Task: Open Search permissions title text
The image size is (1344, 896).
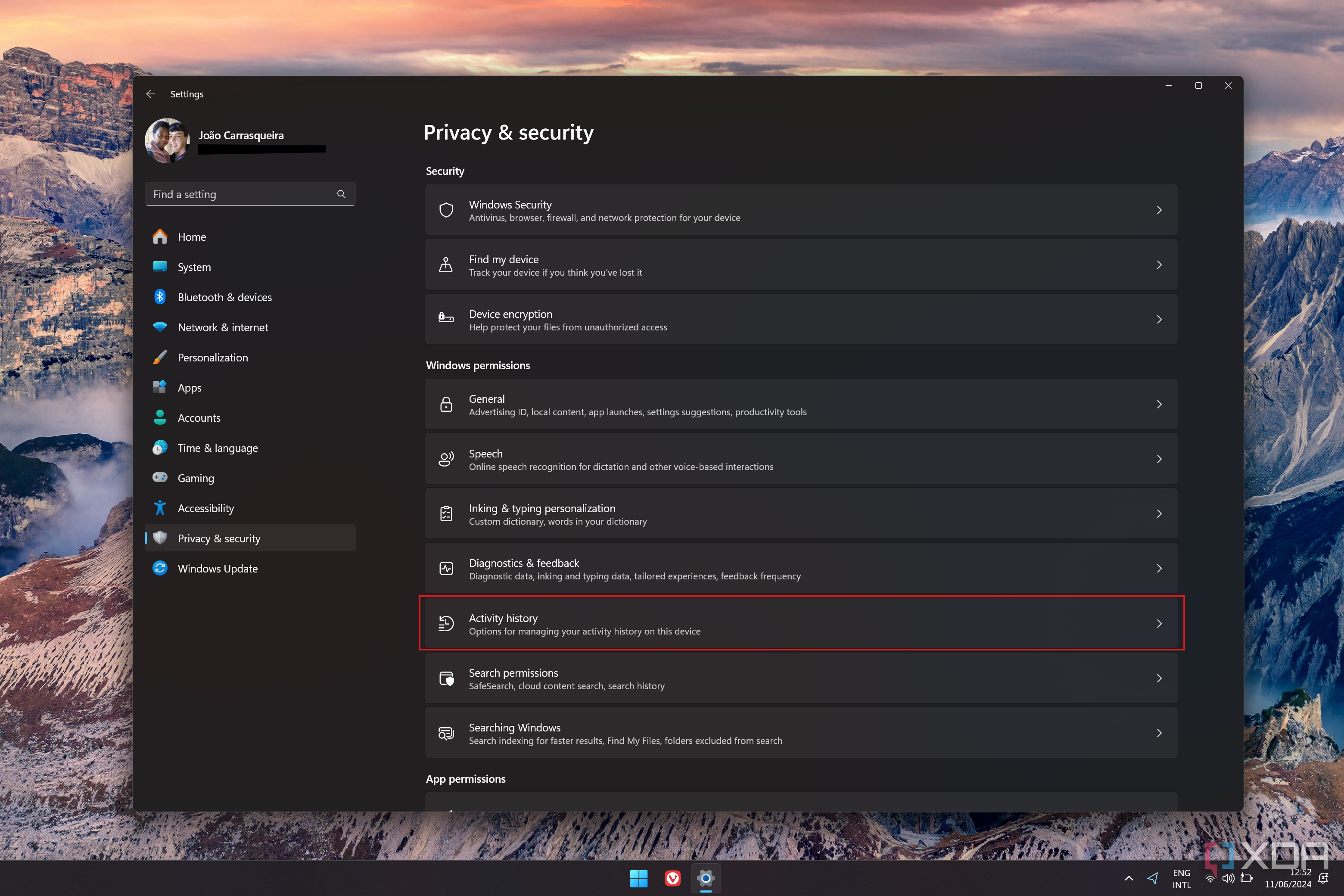Action: pyautogui.click(x=513, y=672)
